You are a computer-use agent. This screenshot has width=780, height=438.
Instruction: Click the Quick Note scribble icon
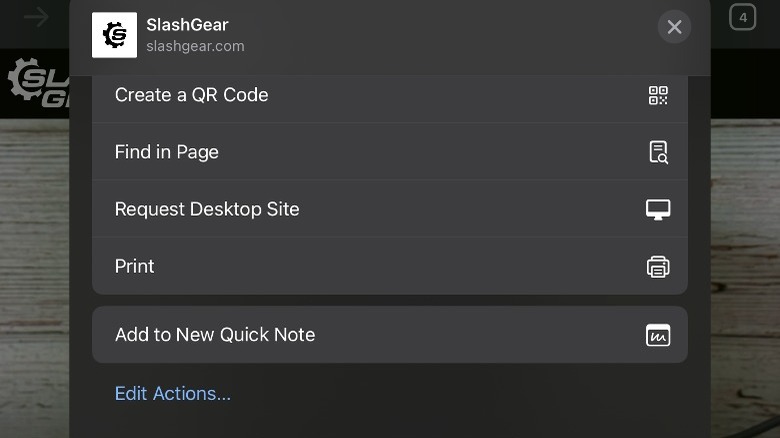pyautogui.click(x=657, y=336)
